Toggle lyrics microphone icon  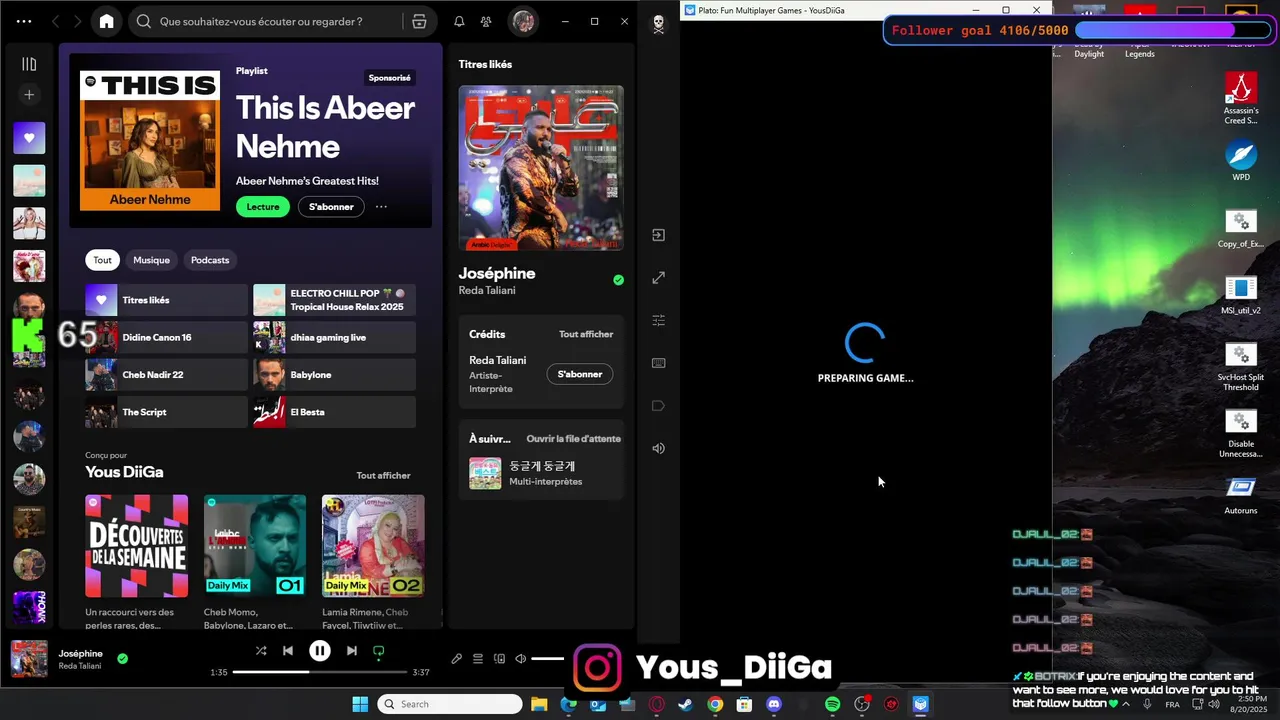tap(457, 659)
